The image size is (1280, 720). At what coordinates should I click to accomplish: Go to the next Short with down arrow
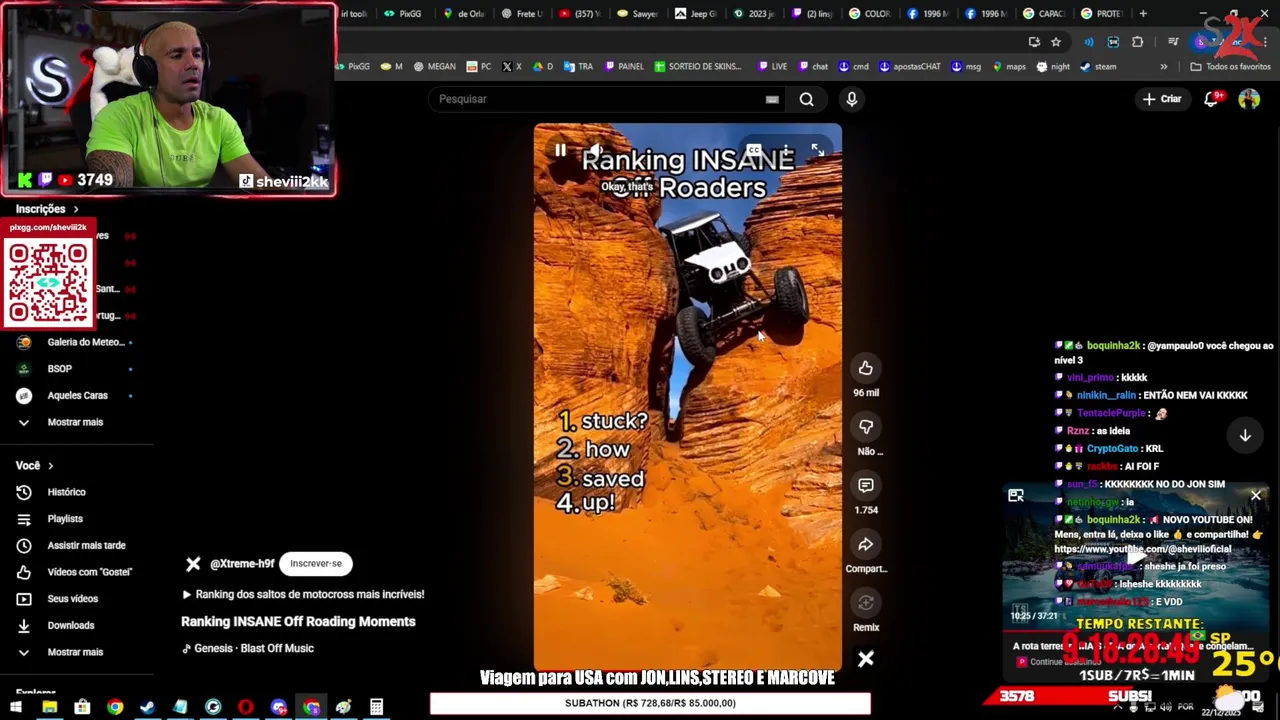tap(1245, 436)
